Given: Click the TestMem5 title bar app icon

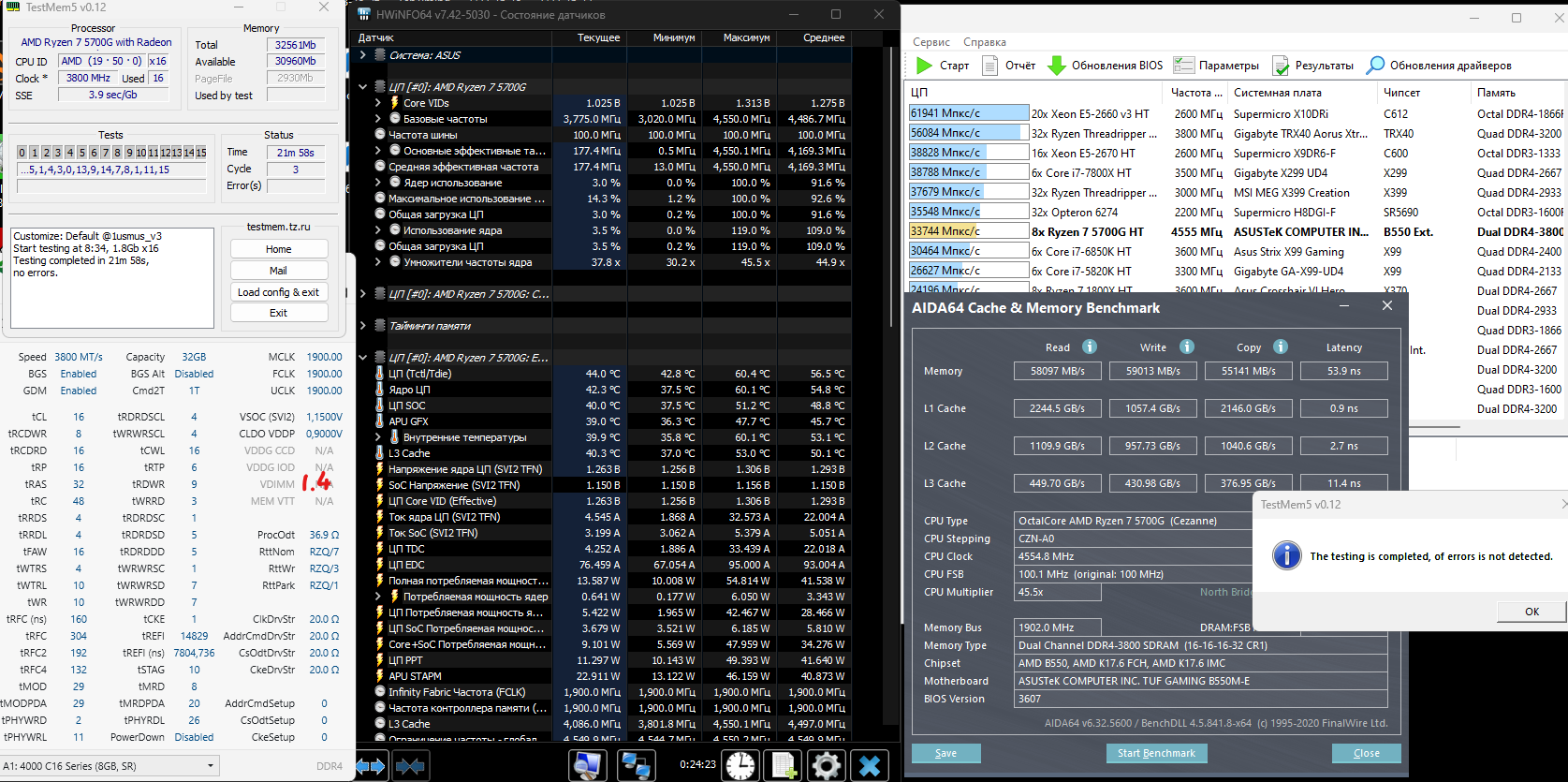Looking at the screenshot, I should (13, 7).
